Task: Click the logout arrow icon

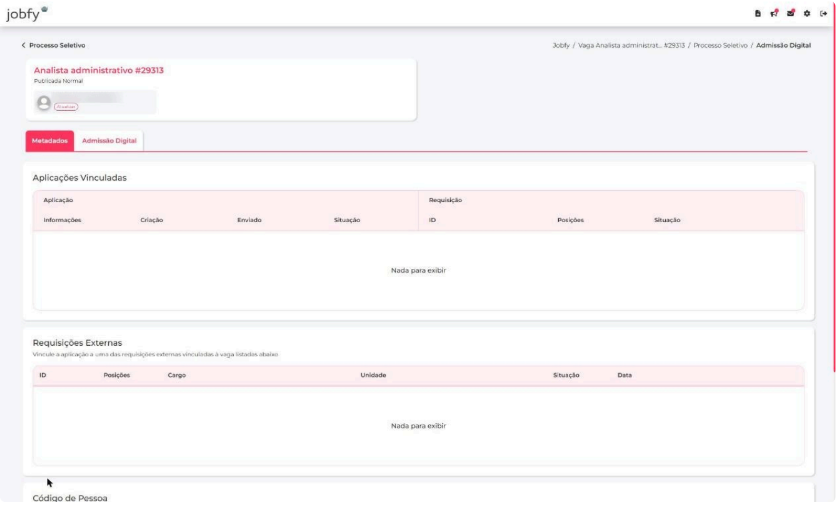Action: point(823,13)
